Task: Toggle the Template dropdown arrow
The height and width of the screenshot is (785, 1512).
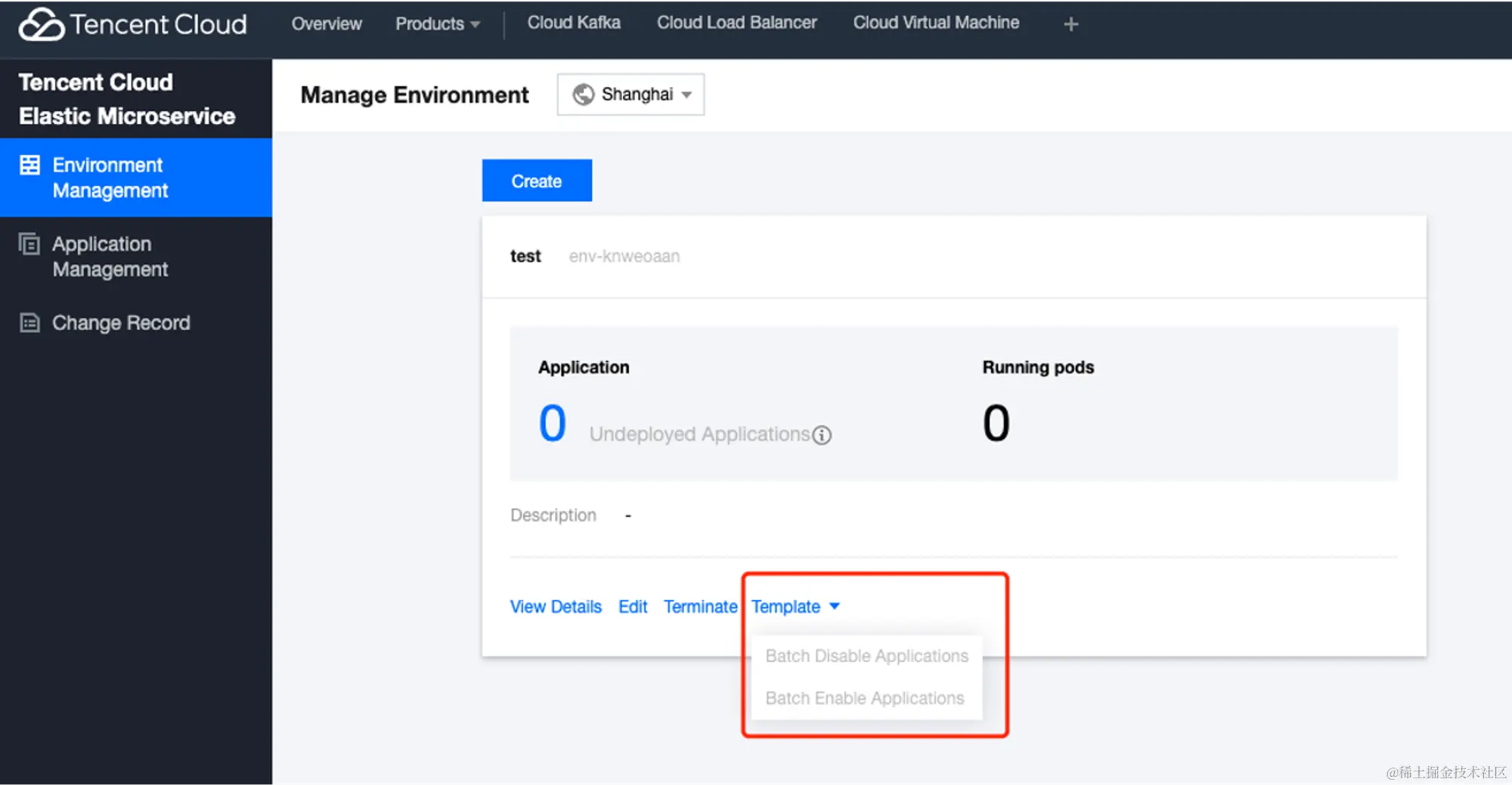Action: 835,606
